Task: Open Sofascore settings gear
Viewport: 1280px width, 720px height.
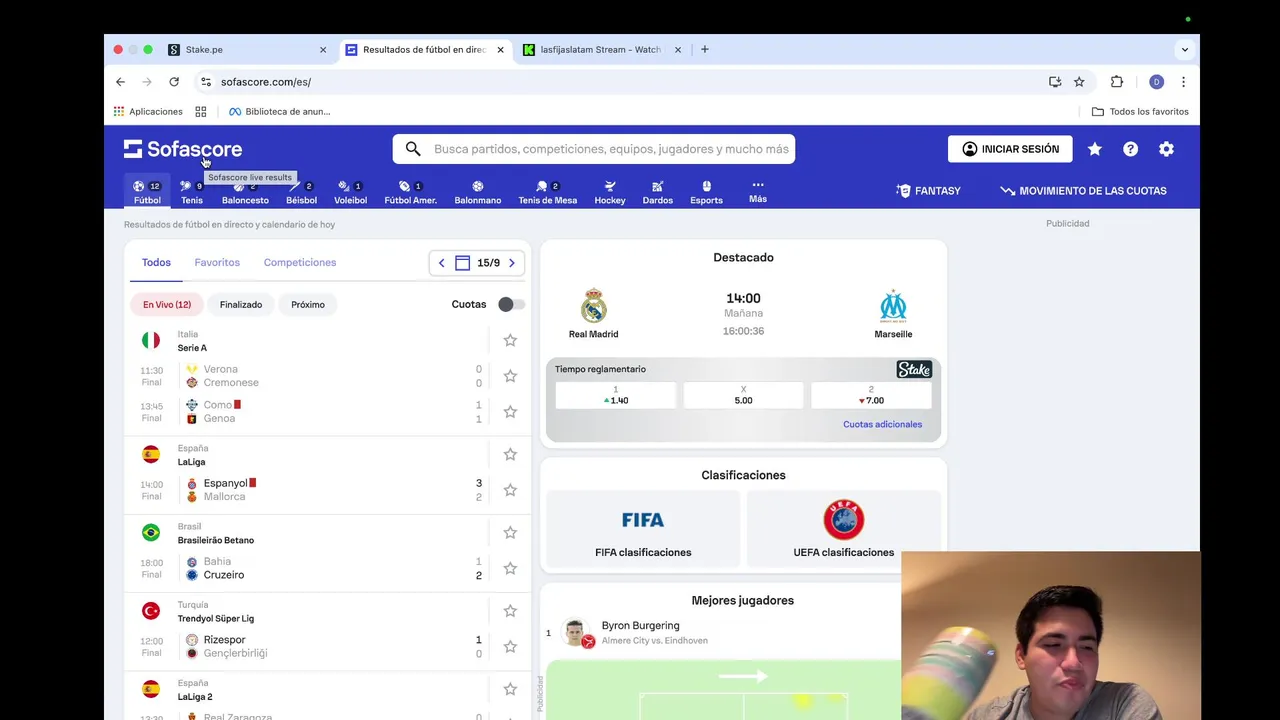Action: pos(1166,149)
